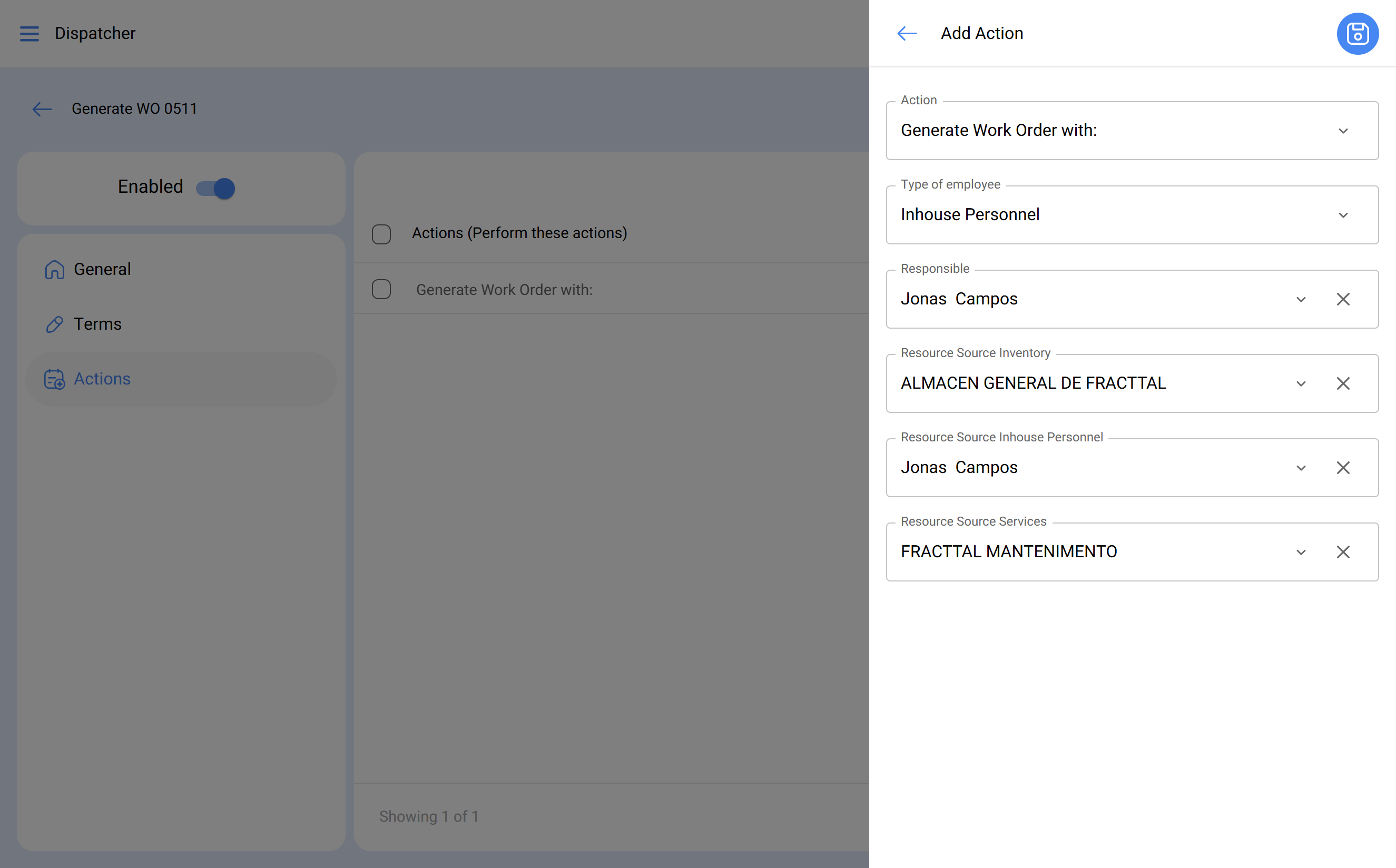Image resolution: width=1396 pixels, height=868 pixels.
Task: Switch to the Terms section
Action: click(97, 324)
